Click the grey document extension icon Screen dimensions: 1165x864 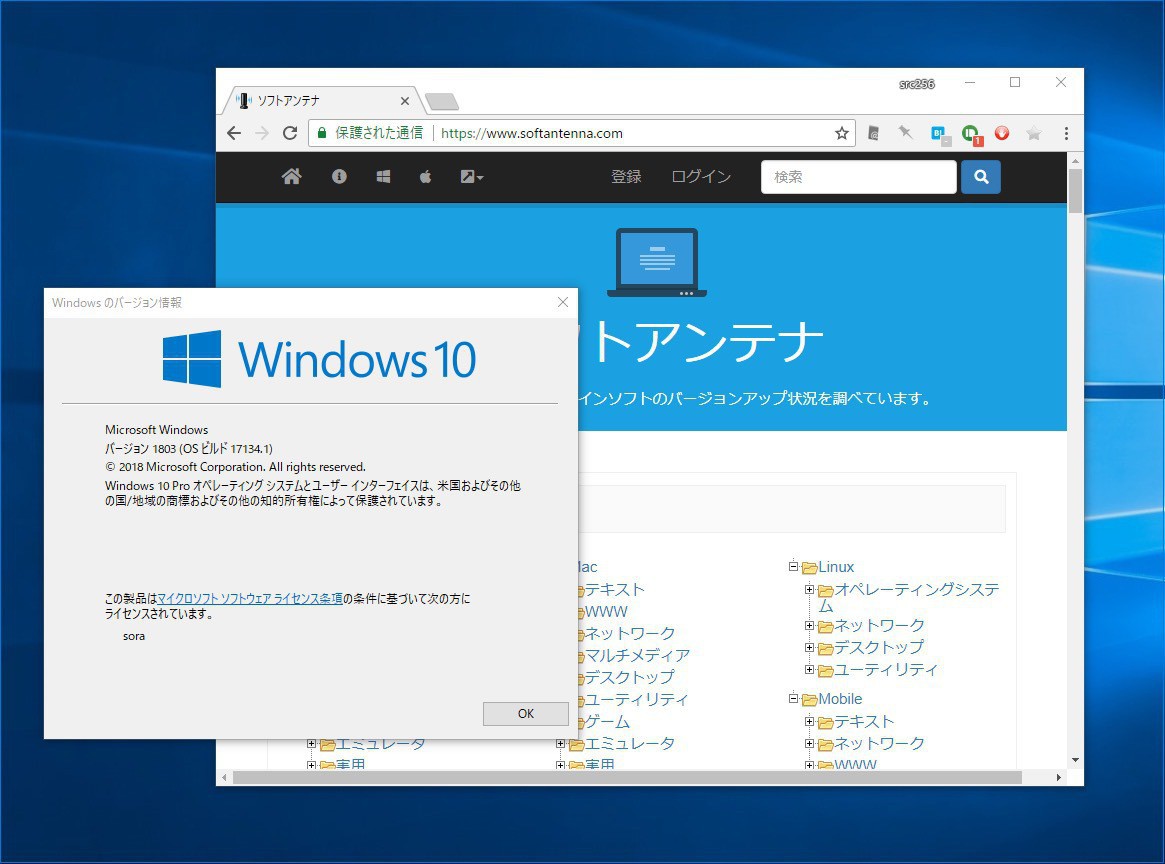(x=874, y=133)
